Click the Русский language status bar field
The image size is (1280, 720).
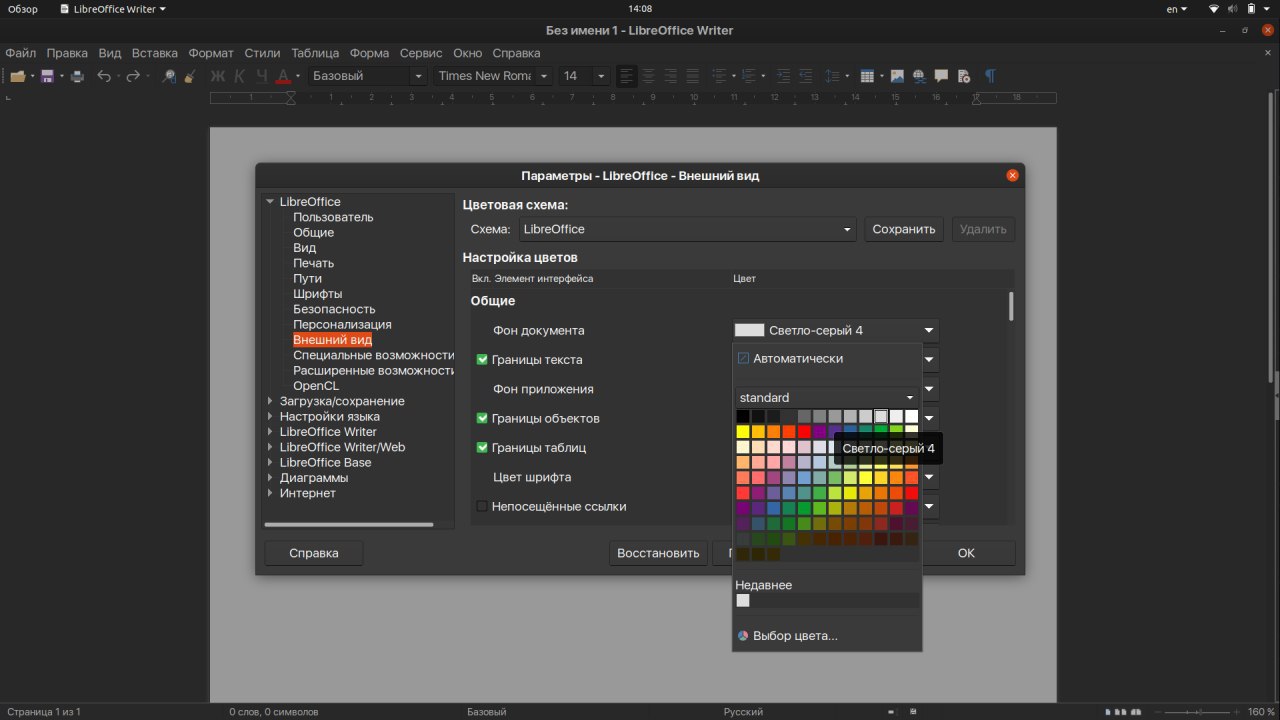point(744,712)
